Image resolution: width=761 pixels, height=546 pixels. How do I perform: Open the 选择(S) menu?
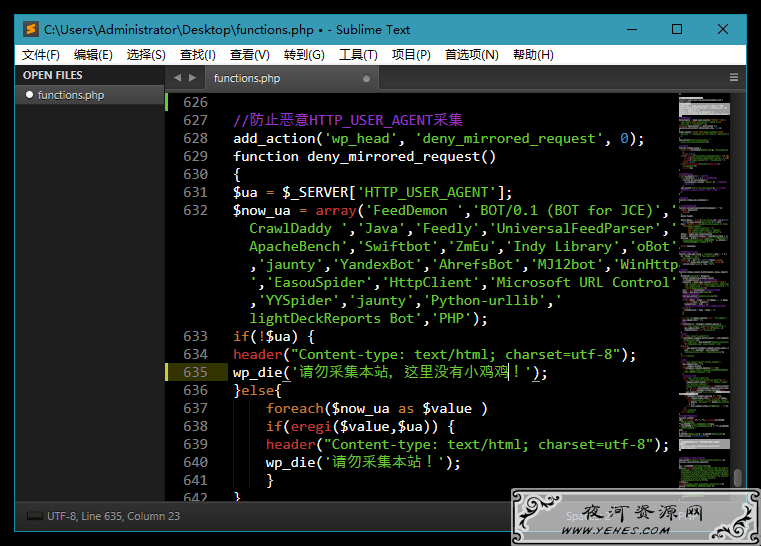146,55
